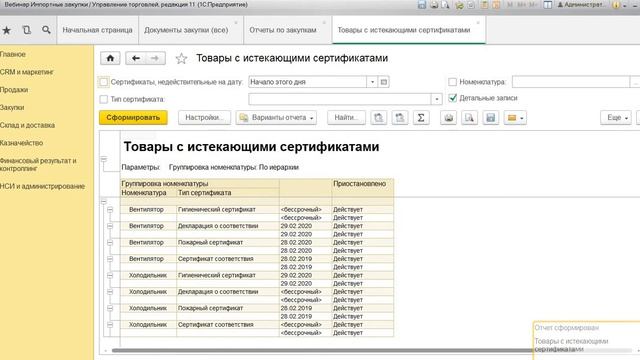
Task: Switch to 'Начальная страница' tab
Action: (x=97, y=30)
